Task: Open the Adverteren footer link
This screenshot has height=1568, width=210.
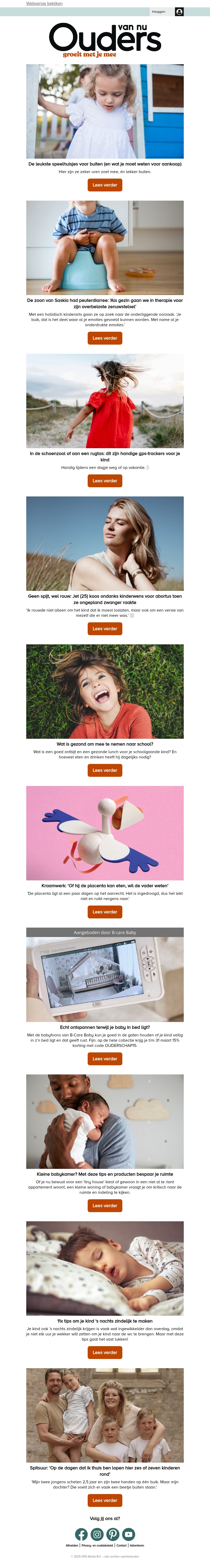Action: point(137,1545)
